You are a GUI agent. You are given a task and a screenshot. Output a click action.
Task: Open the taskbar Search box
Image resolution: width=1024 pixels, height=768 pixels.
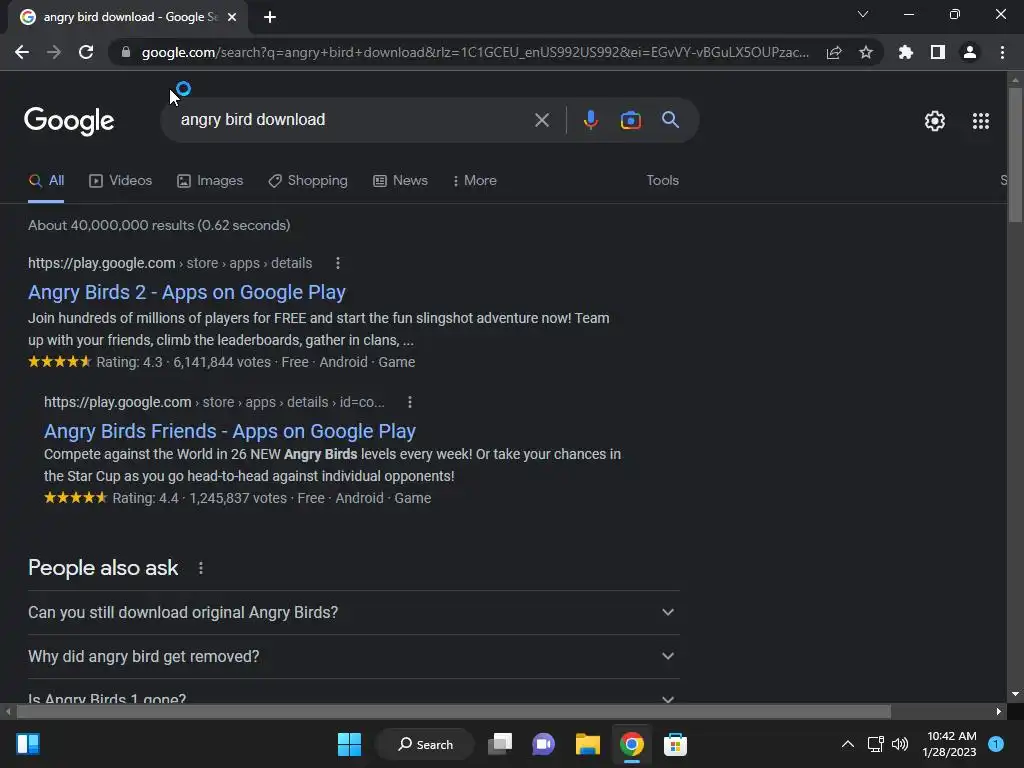point(425,744)
